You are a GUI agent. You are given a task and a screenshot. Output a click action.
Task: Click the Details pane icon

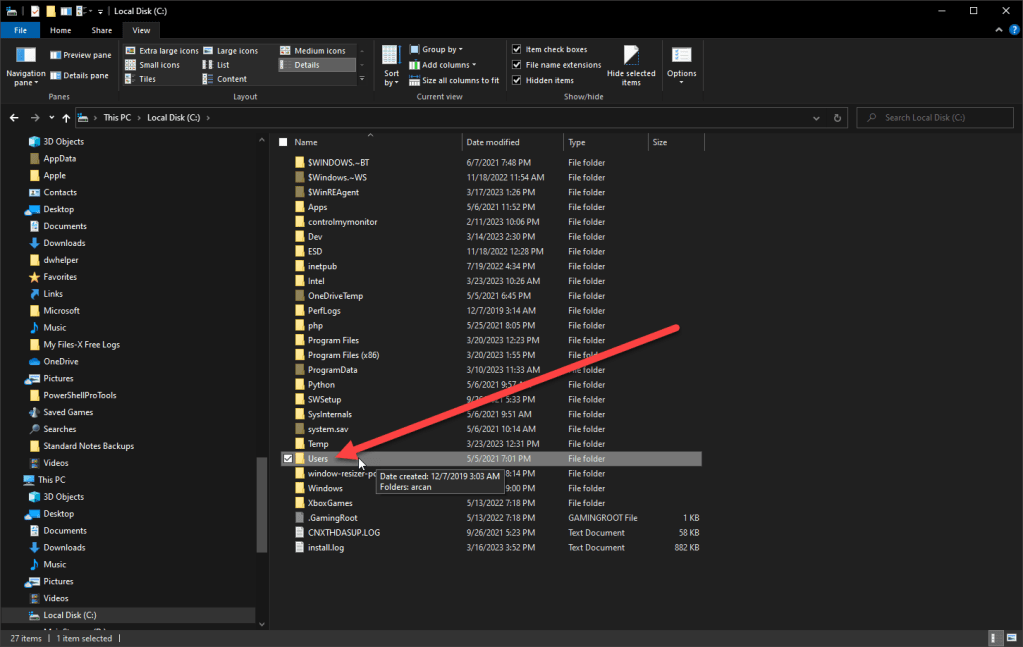[56, 75]
